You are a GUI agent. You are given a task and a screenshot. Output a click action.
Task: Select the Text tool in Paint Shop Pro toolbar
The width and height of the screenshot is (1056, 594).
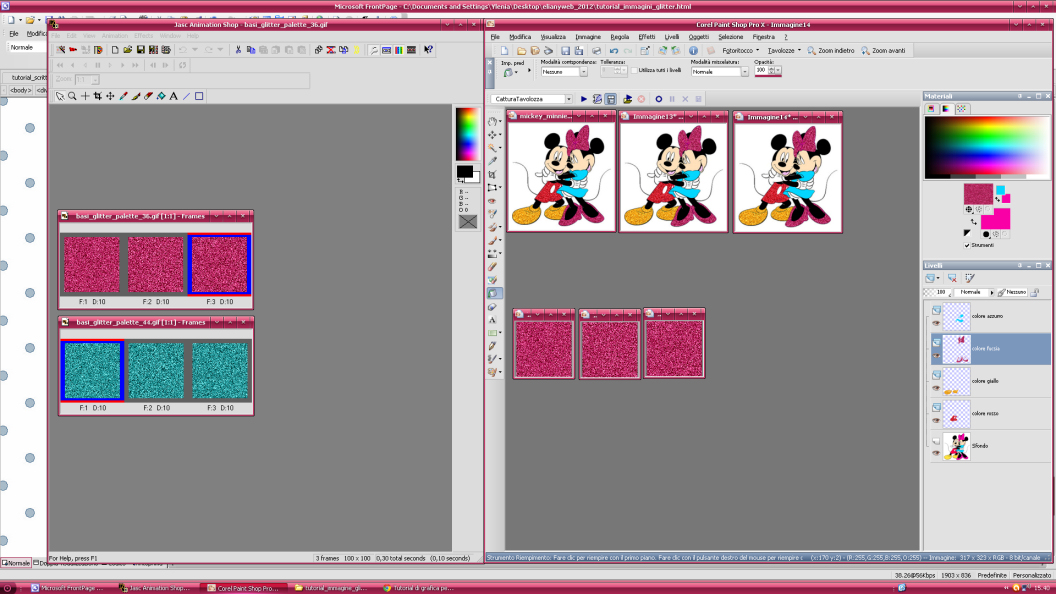[492, 320]
